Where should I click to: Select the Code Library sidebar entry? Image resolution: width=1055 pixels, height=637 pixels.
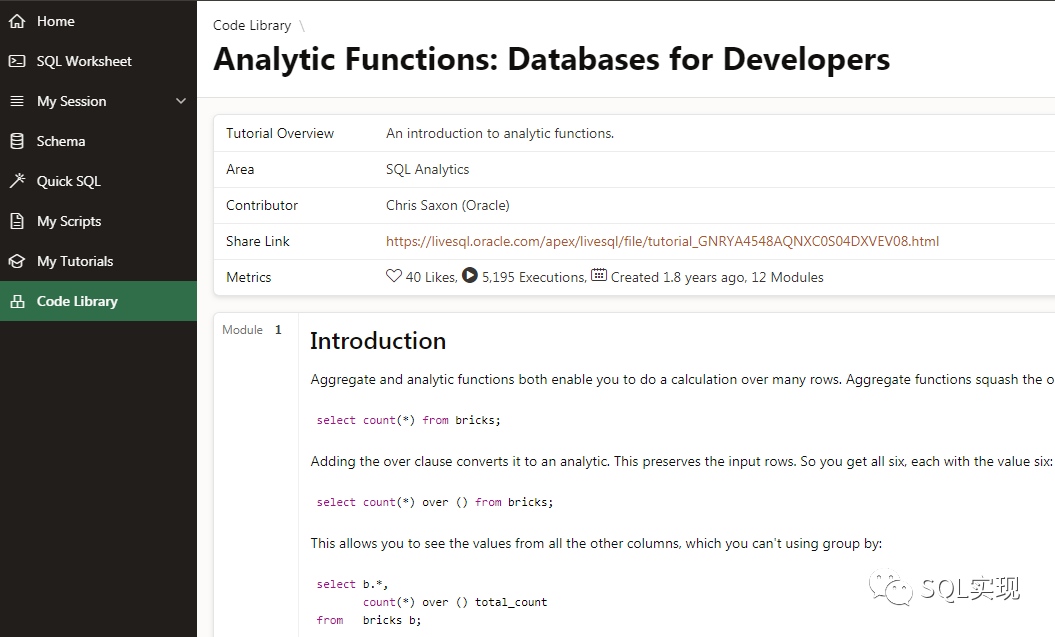[x=98, y=301]
